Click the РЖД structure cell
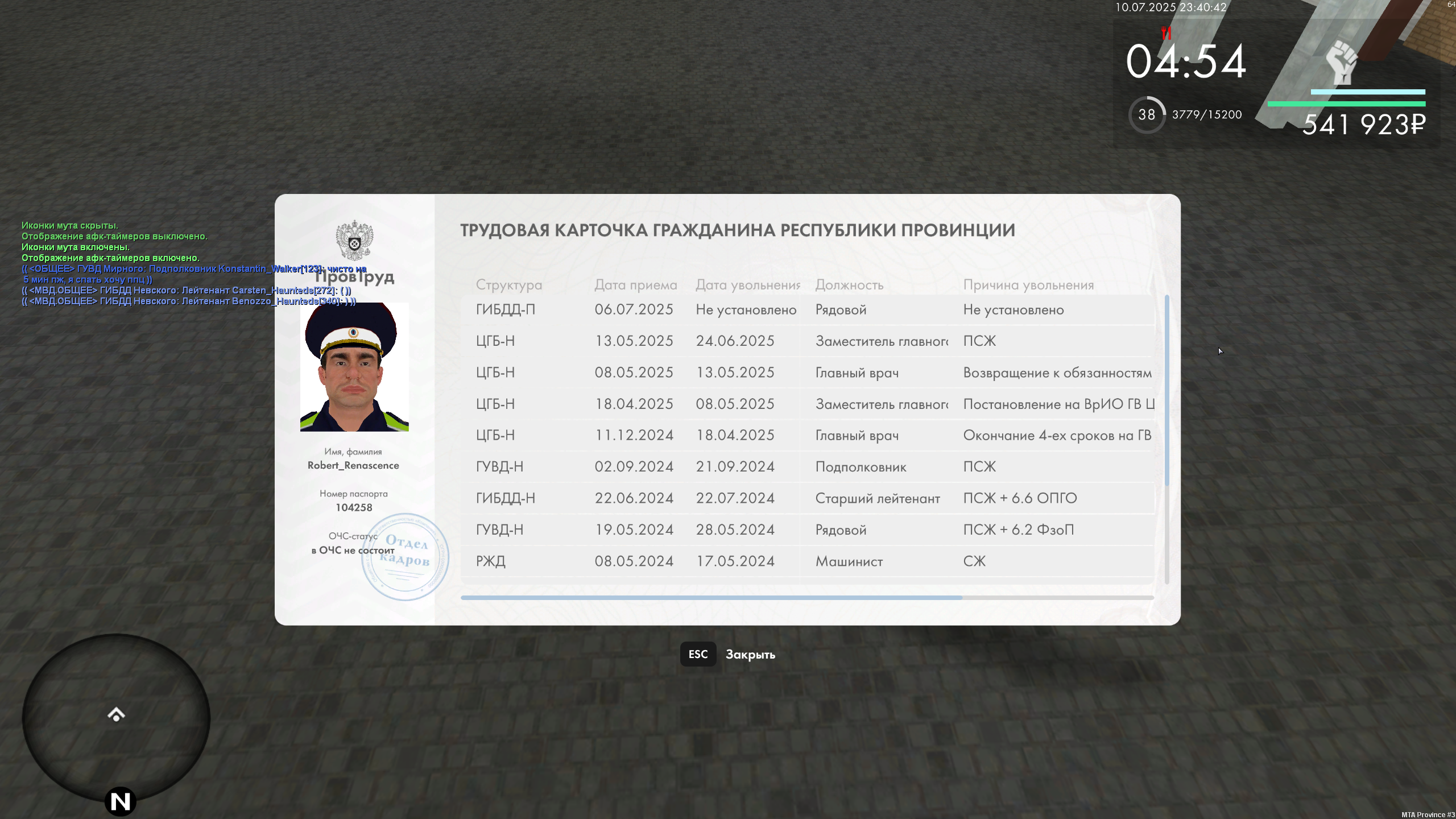Screen dimensions: 1456x819 [490, 561]
